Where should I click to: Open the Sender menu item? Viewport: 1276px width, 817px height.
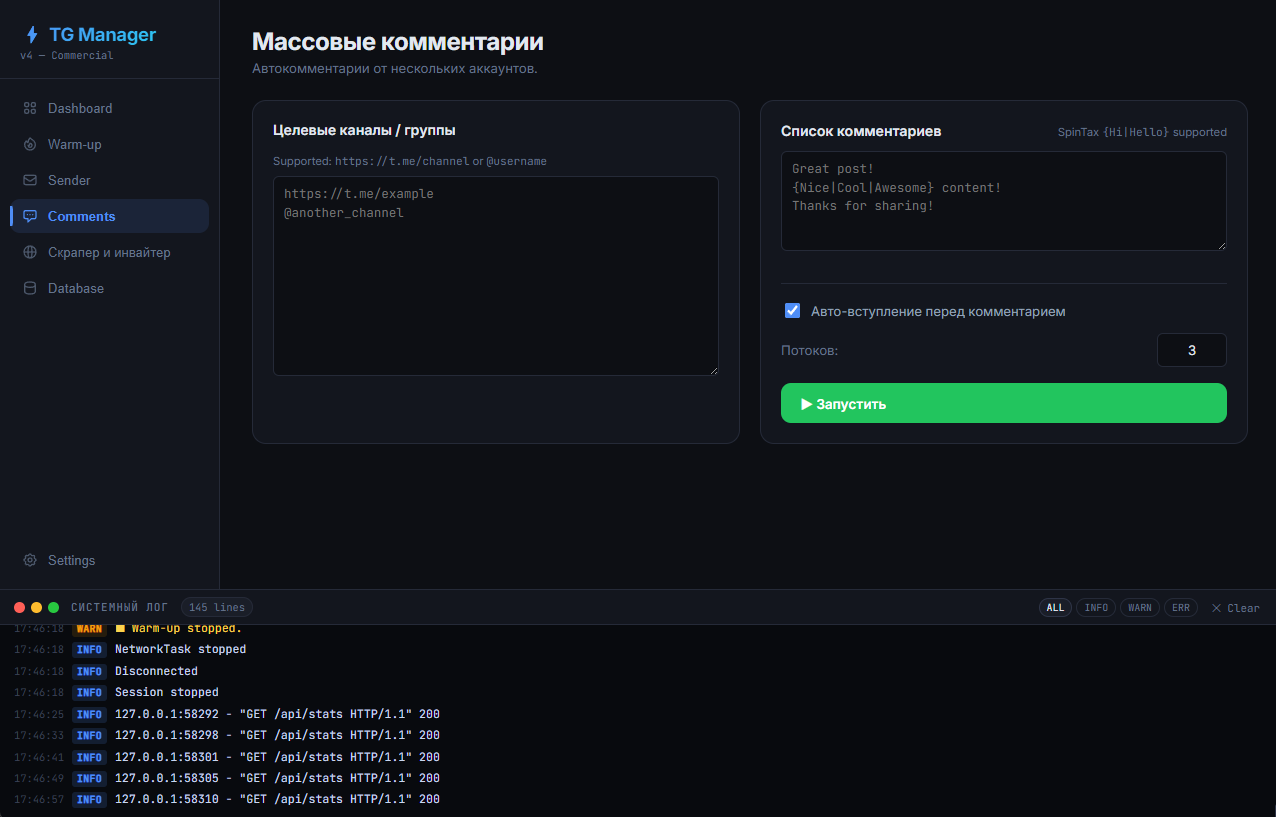click(69, 180)
